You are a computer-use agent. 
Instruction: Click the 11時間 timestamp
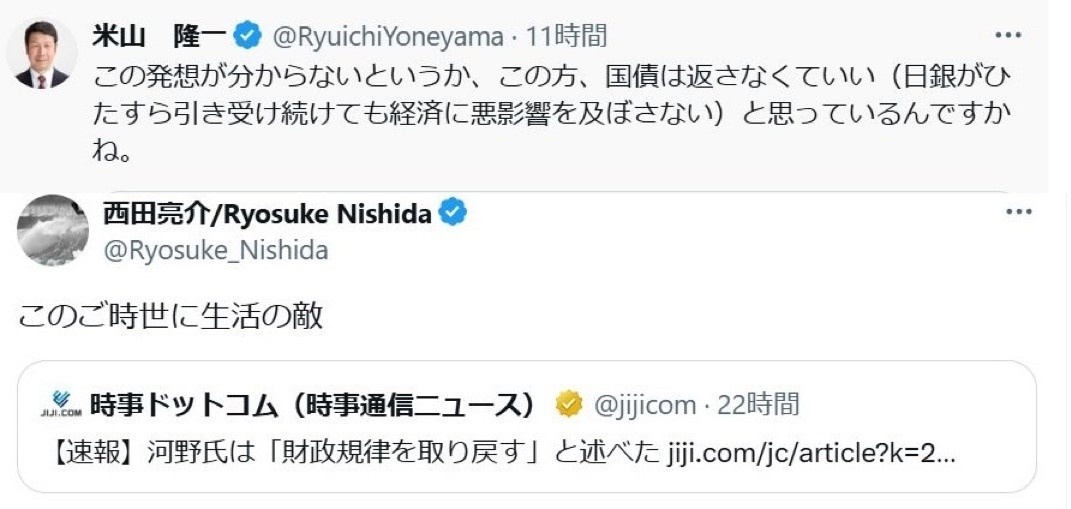pos(566,37)
